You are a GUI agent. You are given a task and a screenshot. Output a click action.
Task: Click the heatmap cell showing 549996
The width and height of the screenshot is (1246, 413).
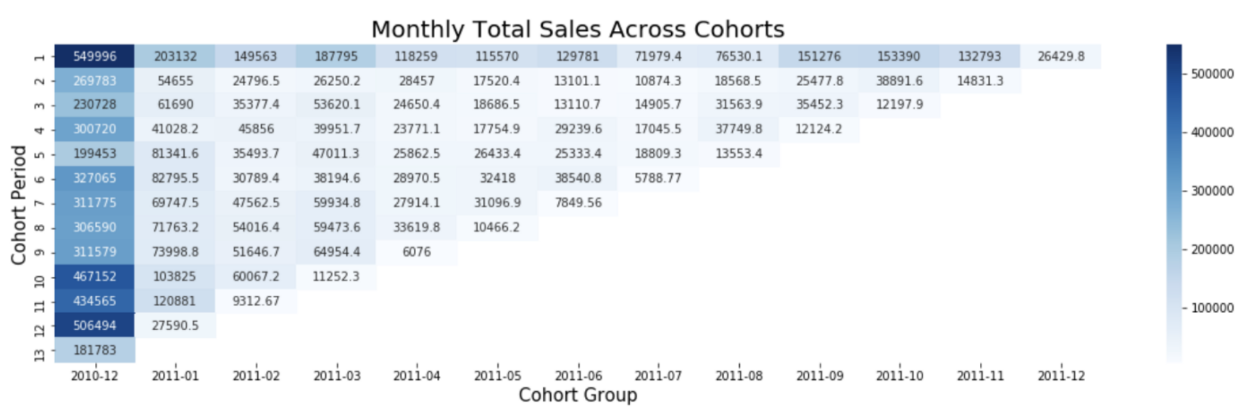(x=96, y=57)
